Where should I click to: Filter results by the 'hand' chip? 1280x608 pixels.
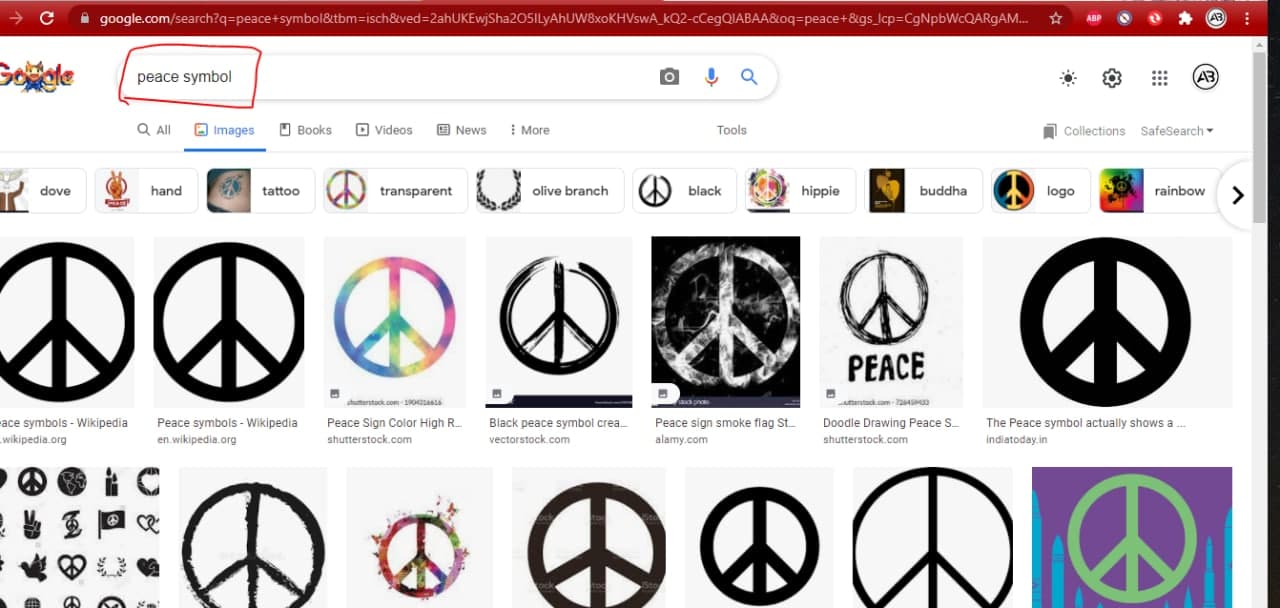[146, 191]
